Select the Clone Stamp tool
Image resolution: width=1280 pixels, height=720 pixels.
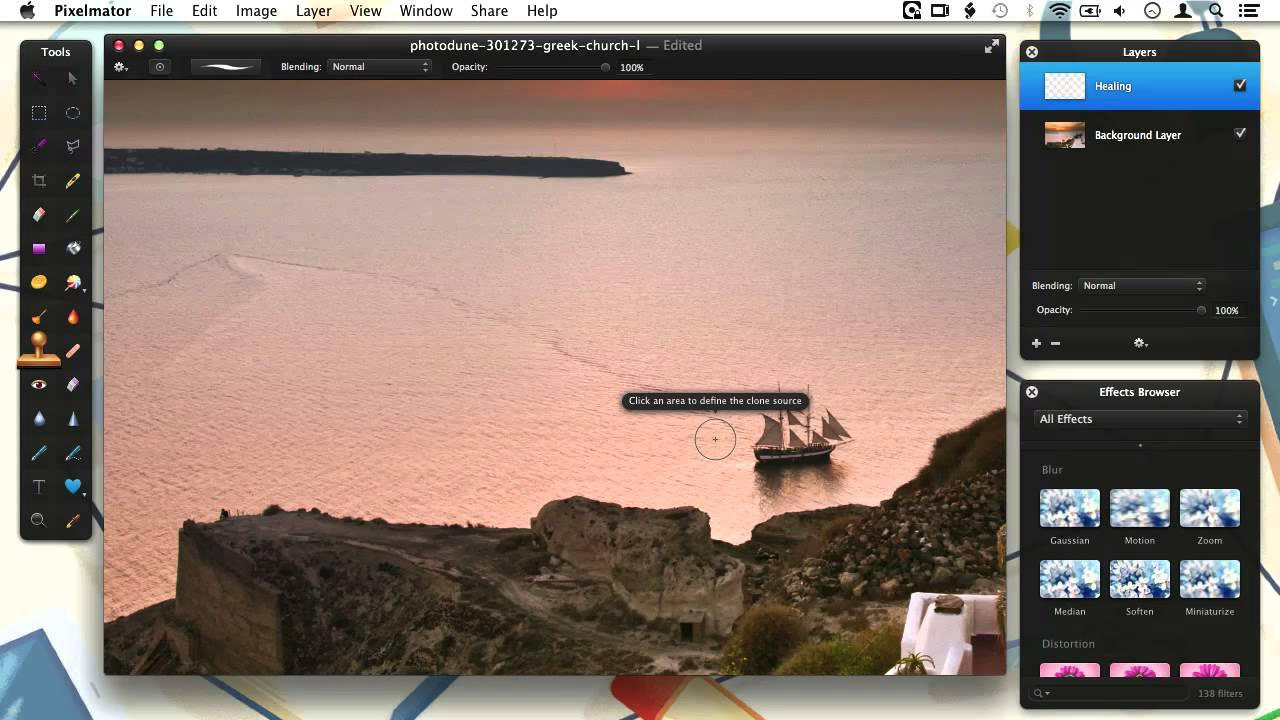point(39,350)
